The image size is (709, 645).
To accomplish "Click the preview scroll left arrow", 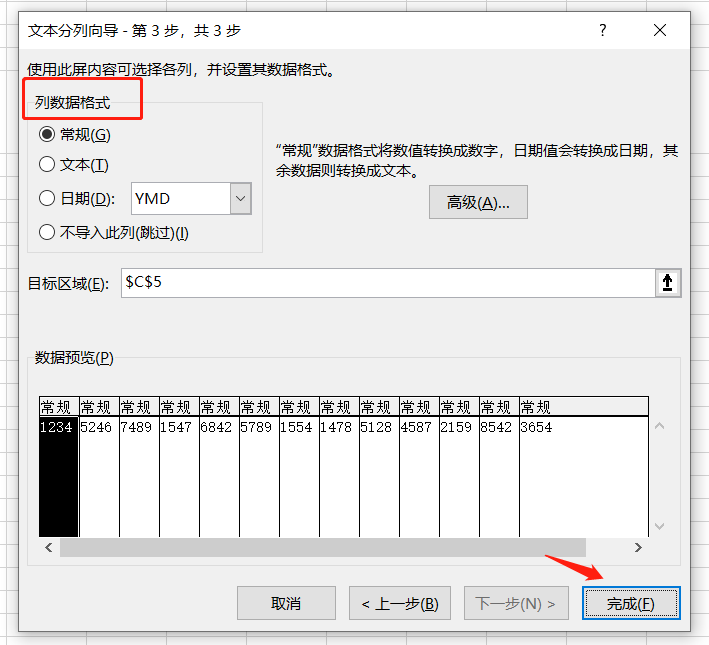I will (x=49, y=547).
